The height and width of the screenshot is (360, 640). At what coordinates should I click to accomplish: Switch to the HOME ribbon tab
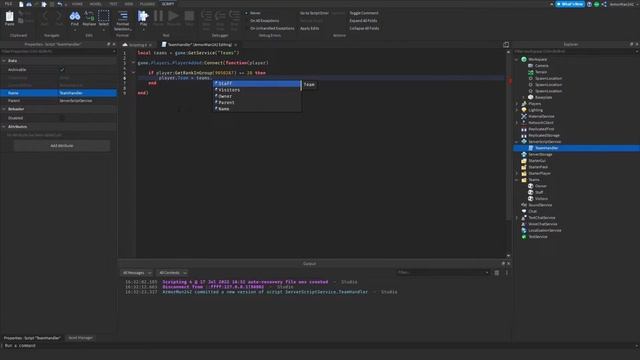click(77, 4)
